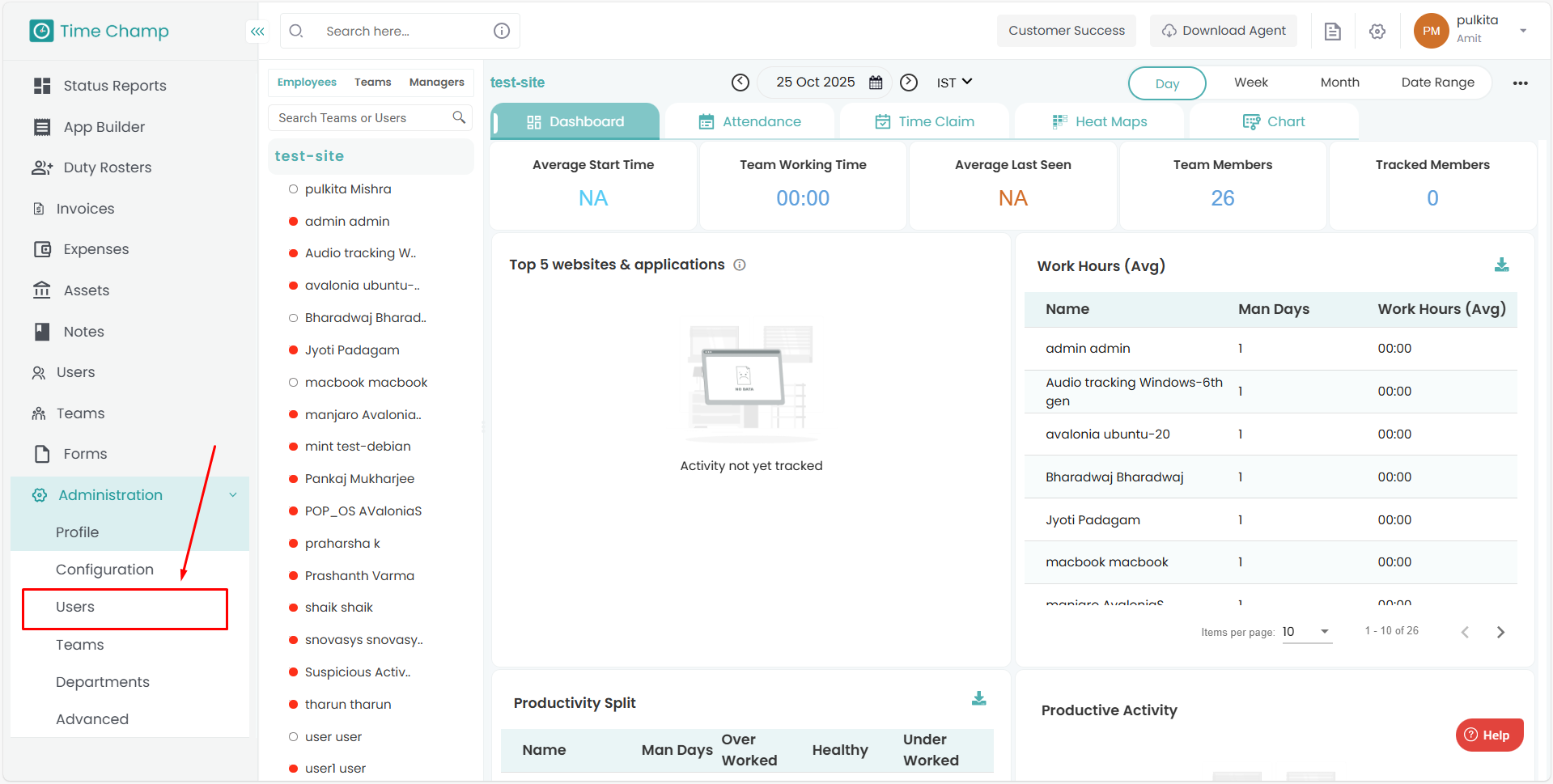Switch to the Heat Maps tab
Viewport: 1553px width, 784px height.
(1099, 122)
